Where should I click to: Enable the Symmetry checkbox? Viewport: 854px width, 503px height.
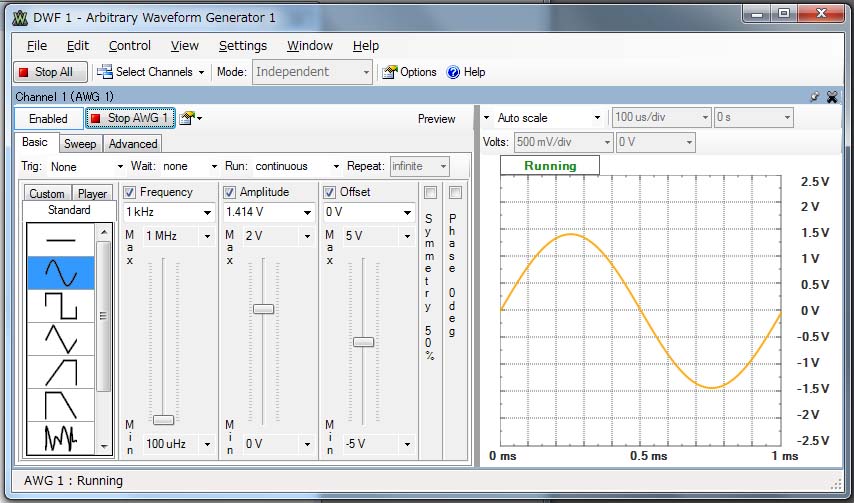pos(430,192)
